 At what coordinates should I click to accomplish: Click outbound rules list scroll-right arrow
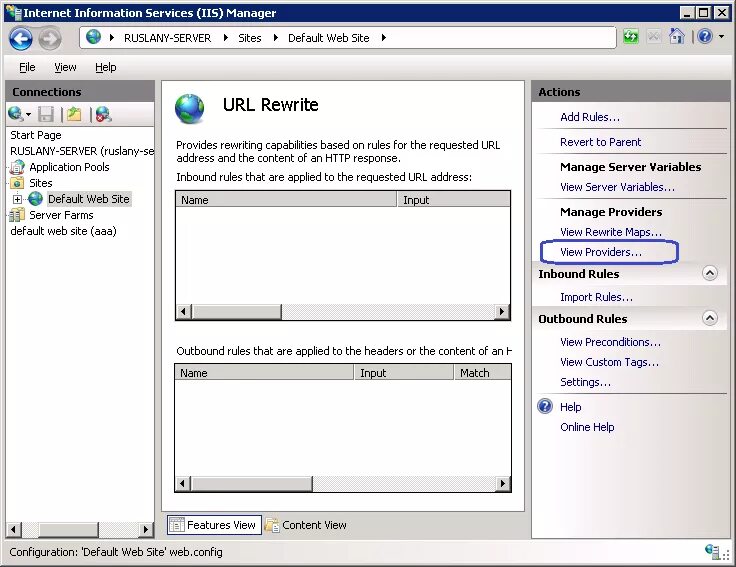pos(503,483)
